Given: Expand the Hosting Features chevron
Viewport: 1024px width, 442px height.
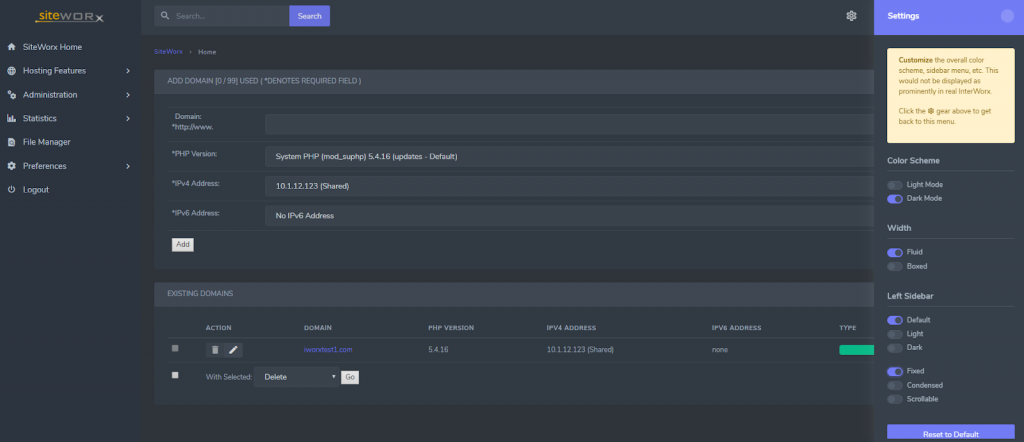Looking at the screenshot, I should (x=128, y=71).
